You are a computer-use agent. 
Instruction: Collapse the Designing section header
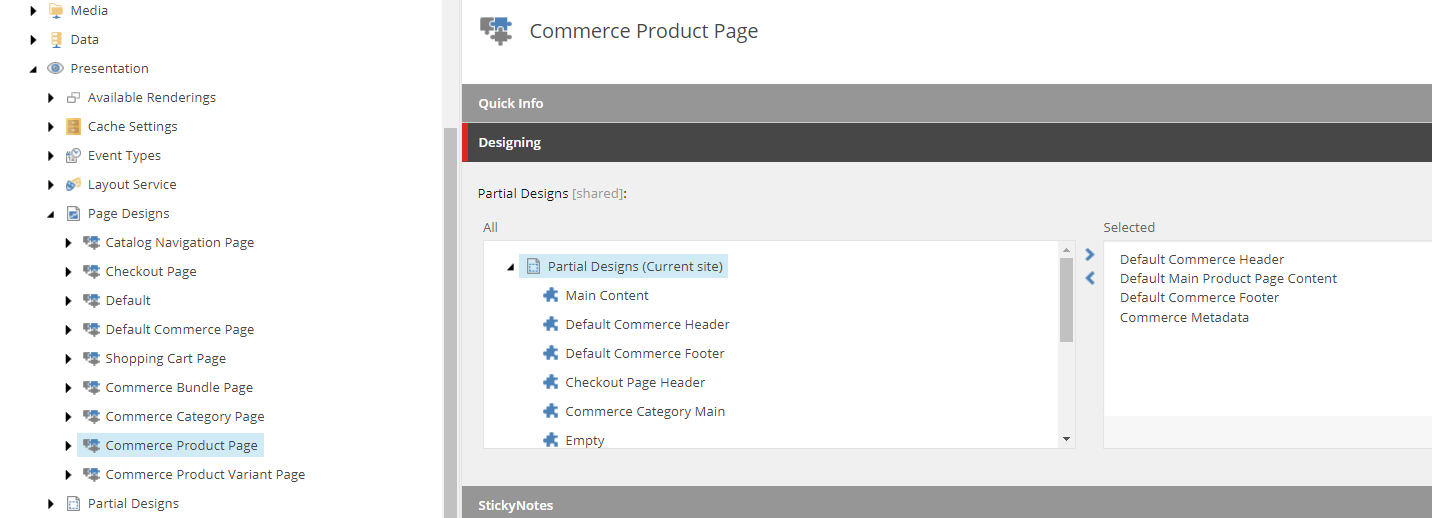[x=947, y=142]
